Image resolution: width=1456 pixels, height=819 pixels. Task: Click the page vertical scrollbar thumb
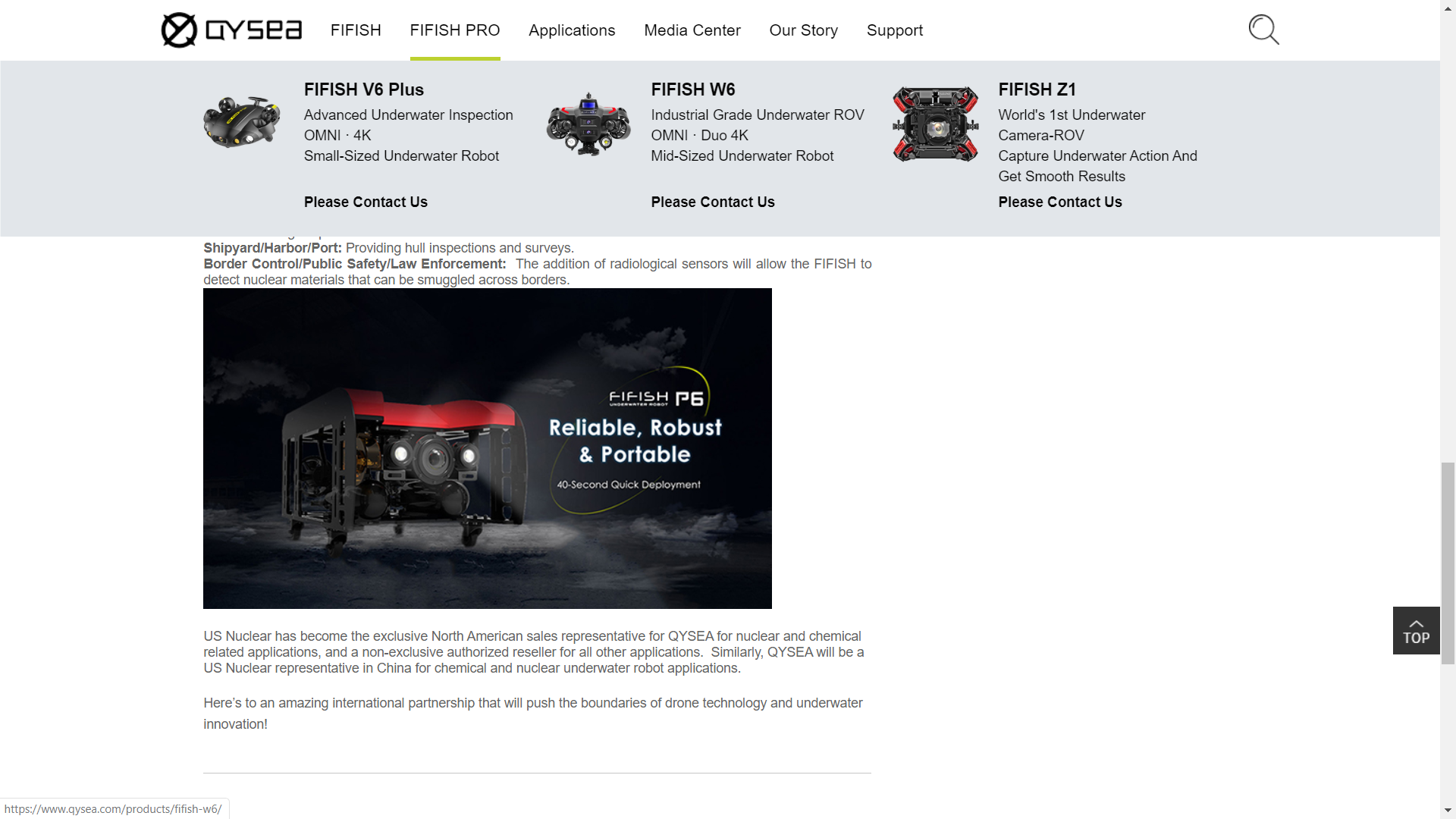(1448, 563)
